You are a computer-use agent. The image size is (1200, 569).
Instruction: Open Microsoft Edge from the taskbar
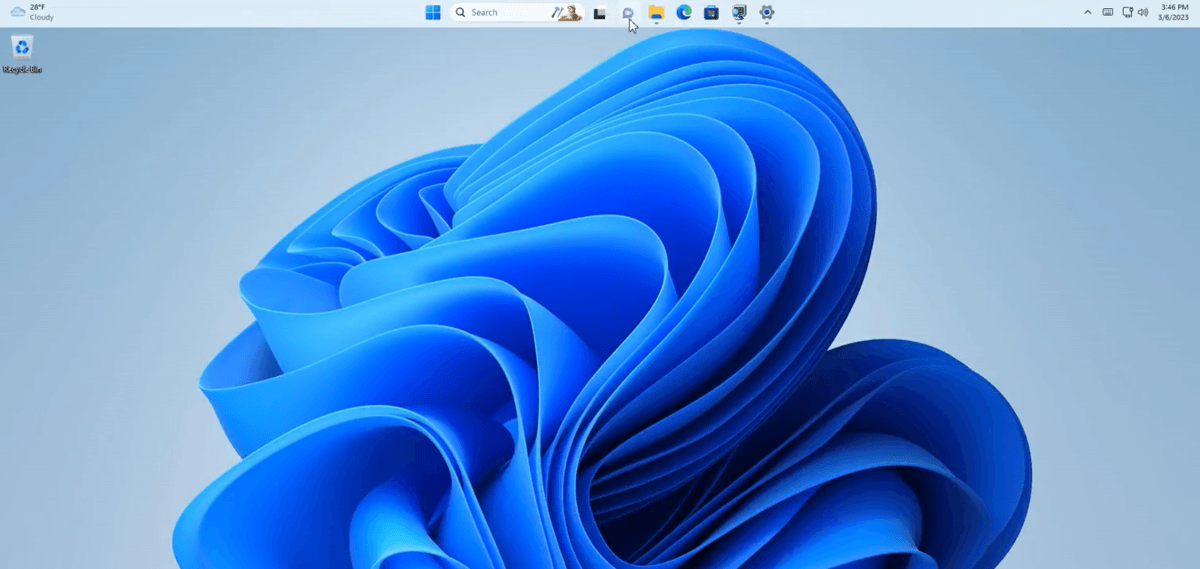(684, 13)
